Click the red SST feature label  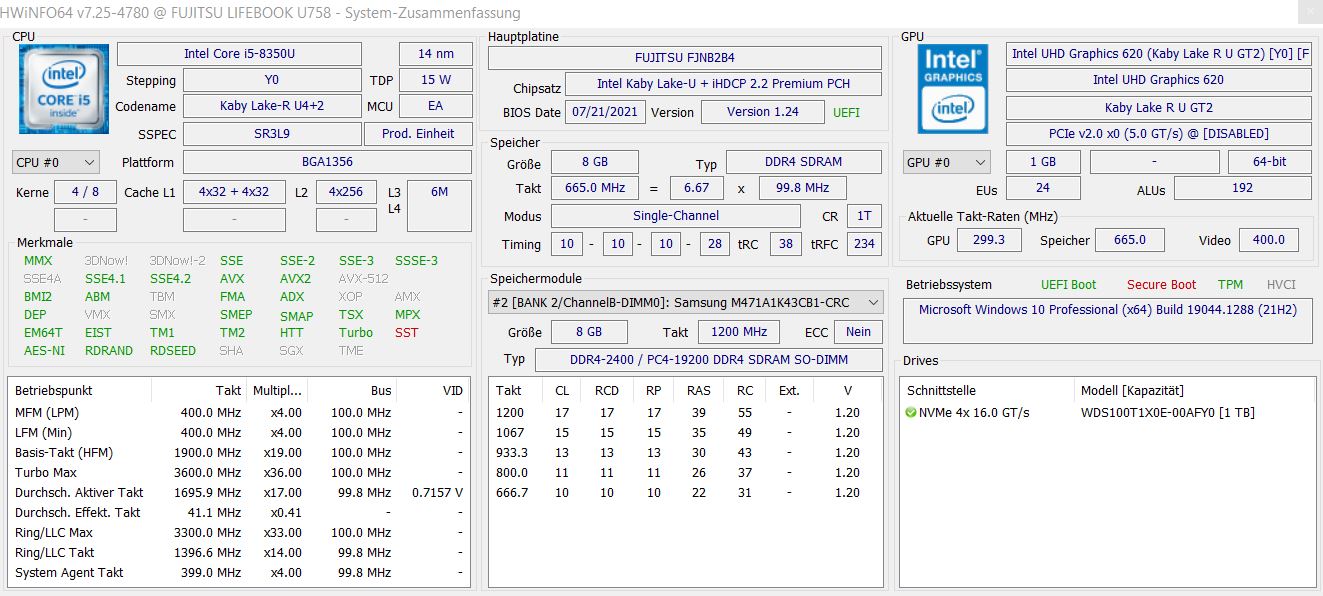point(406,333)
